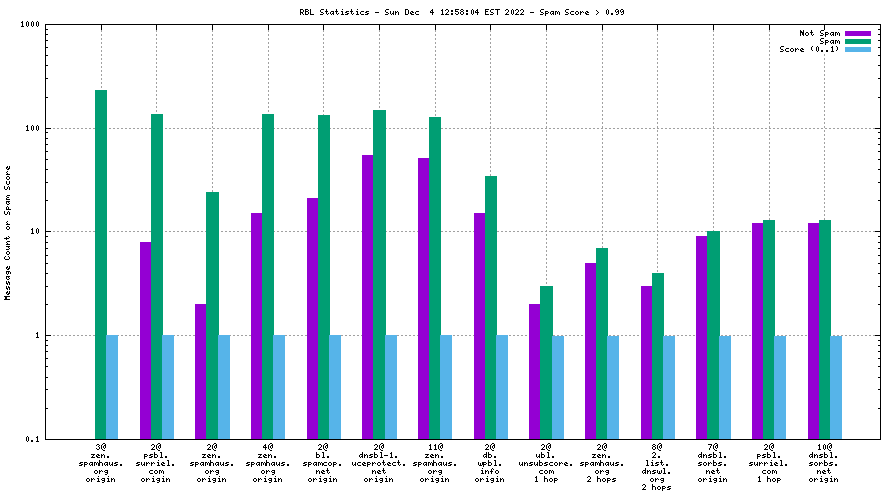
Task: Click the green bar for 7@ dnsbl.sorbs.net
Action: pyautogui.click(x=714, y=334)
